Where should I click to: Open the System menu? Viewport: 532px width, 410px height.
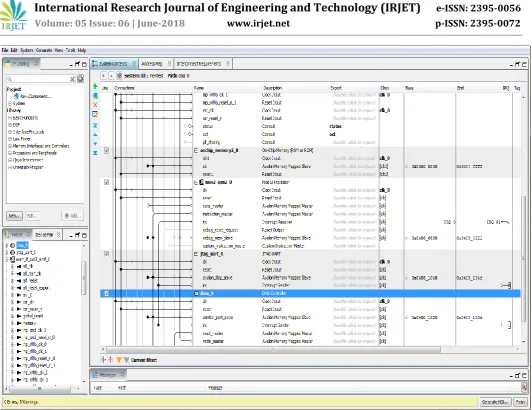coord(27,50)
